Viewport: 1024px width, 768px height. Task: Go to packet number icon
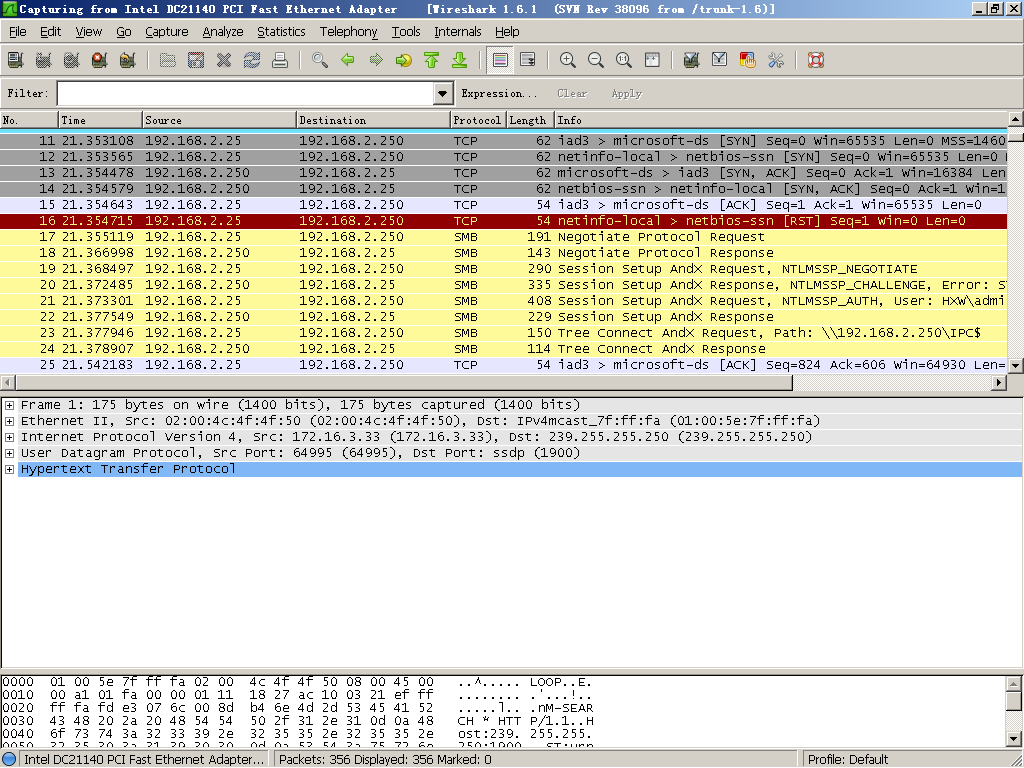pyautogui.click(x=404, y=60)
